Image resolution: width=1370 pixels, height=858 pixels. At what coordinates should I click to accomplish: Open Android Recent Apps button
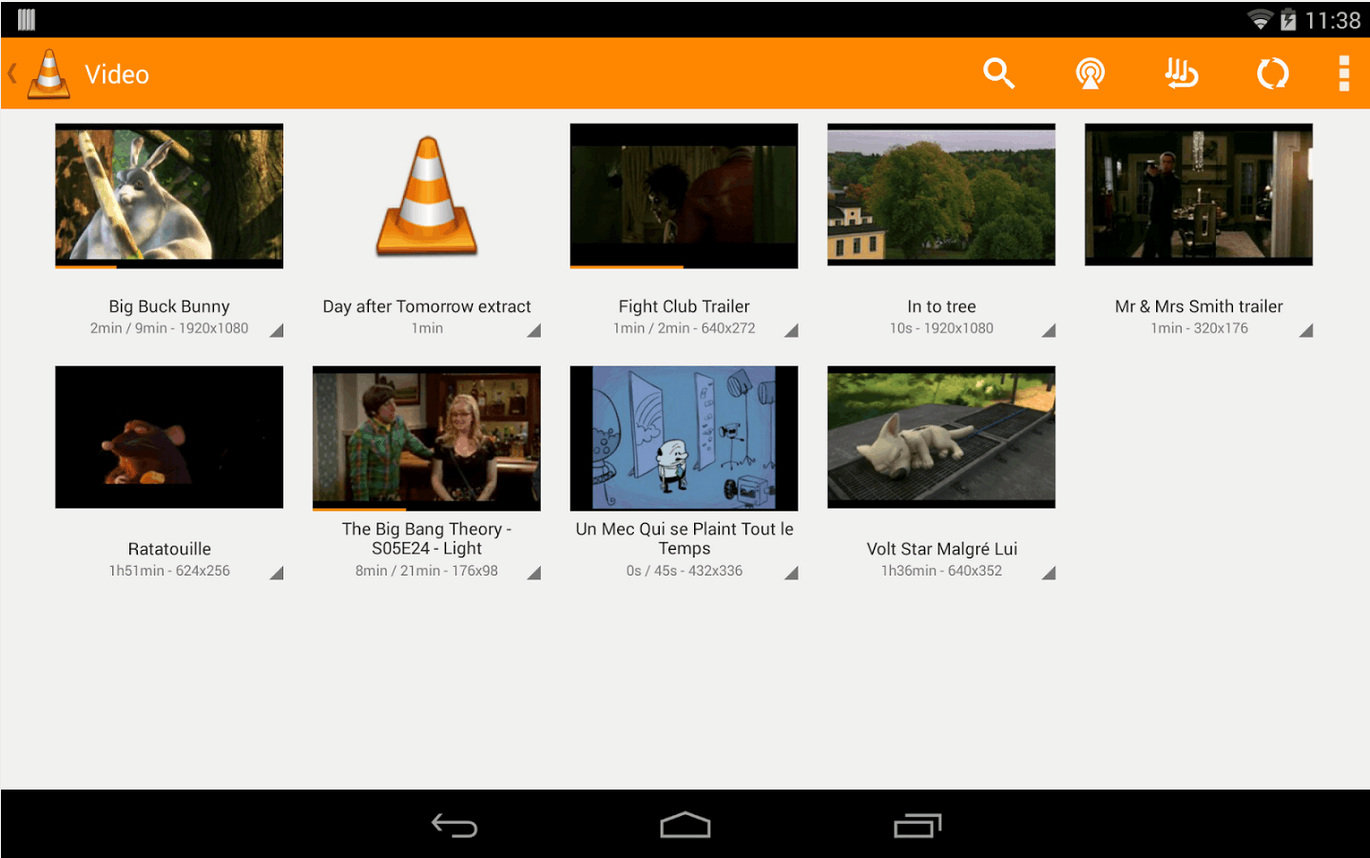917,825
